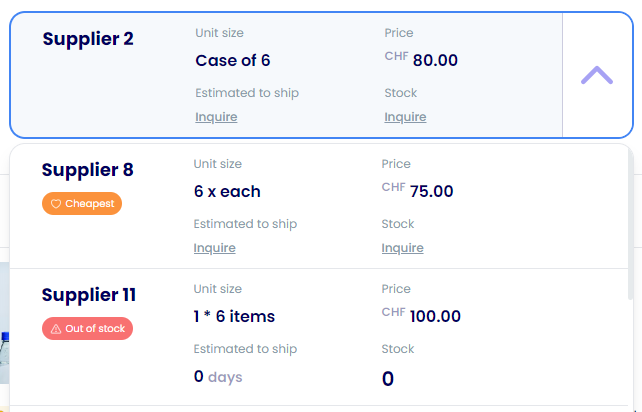Screen dimensions: 642x412
Task: Open Supplier 8 Stock Inquire link
Action: pyautogui.click(x=402, y=248)
